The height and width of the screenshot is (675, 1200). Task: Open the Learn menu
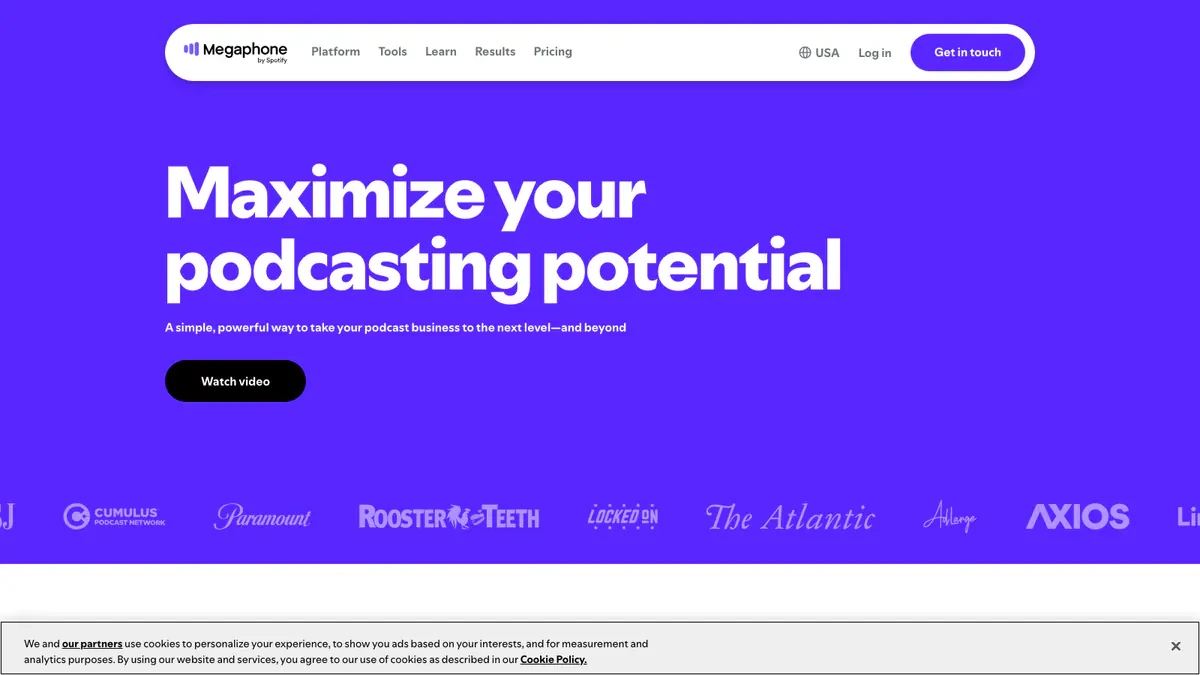(440, 51)
